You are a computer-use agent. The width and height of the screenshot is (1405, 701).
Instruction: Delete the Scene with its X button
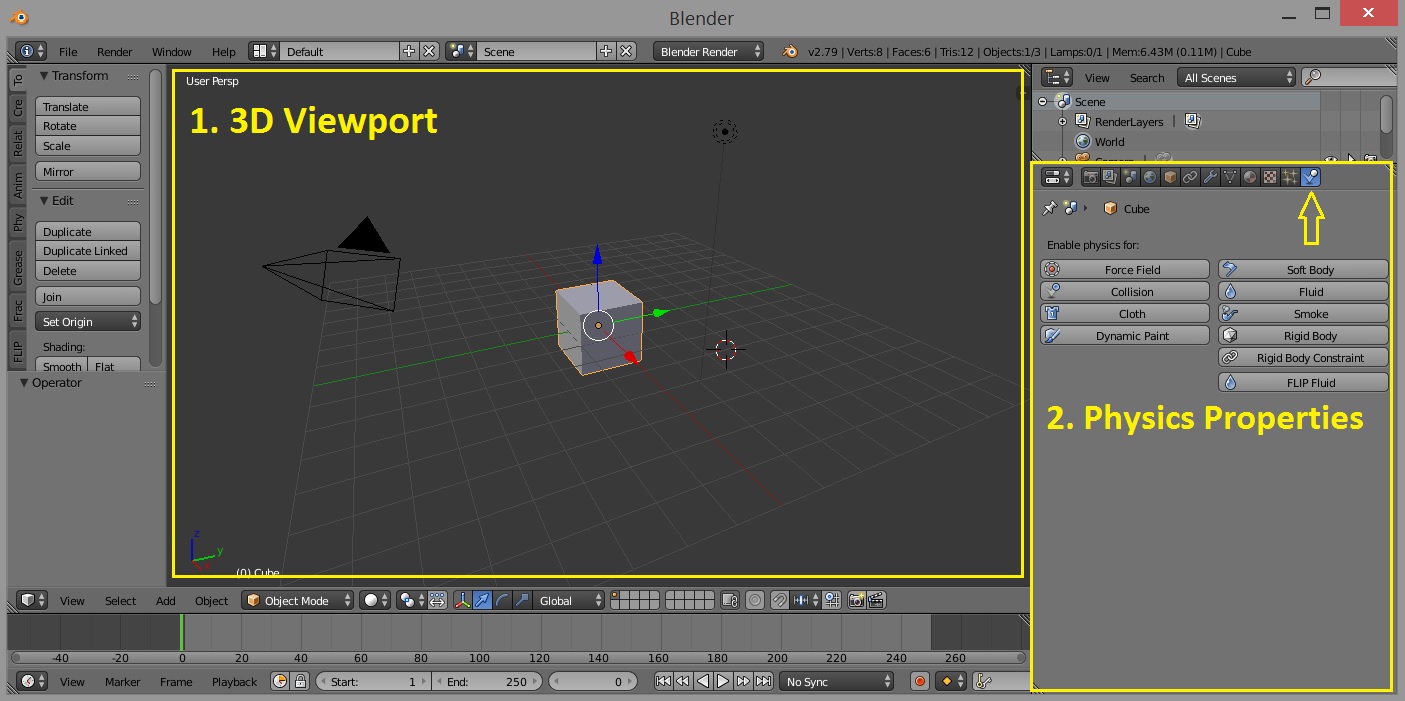click(x=626, y=51)
